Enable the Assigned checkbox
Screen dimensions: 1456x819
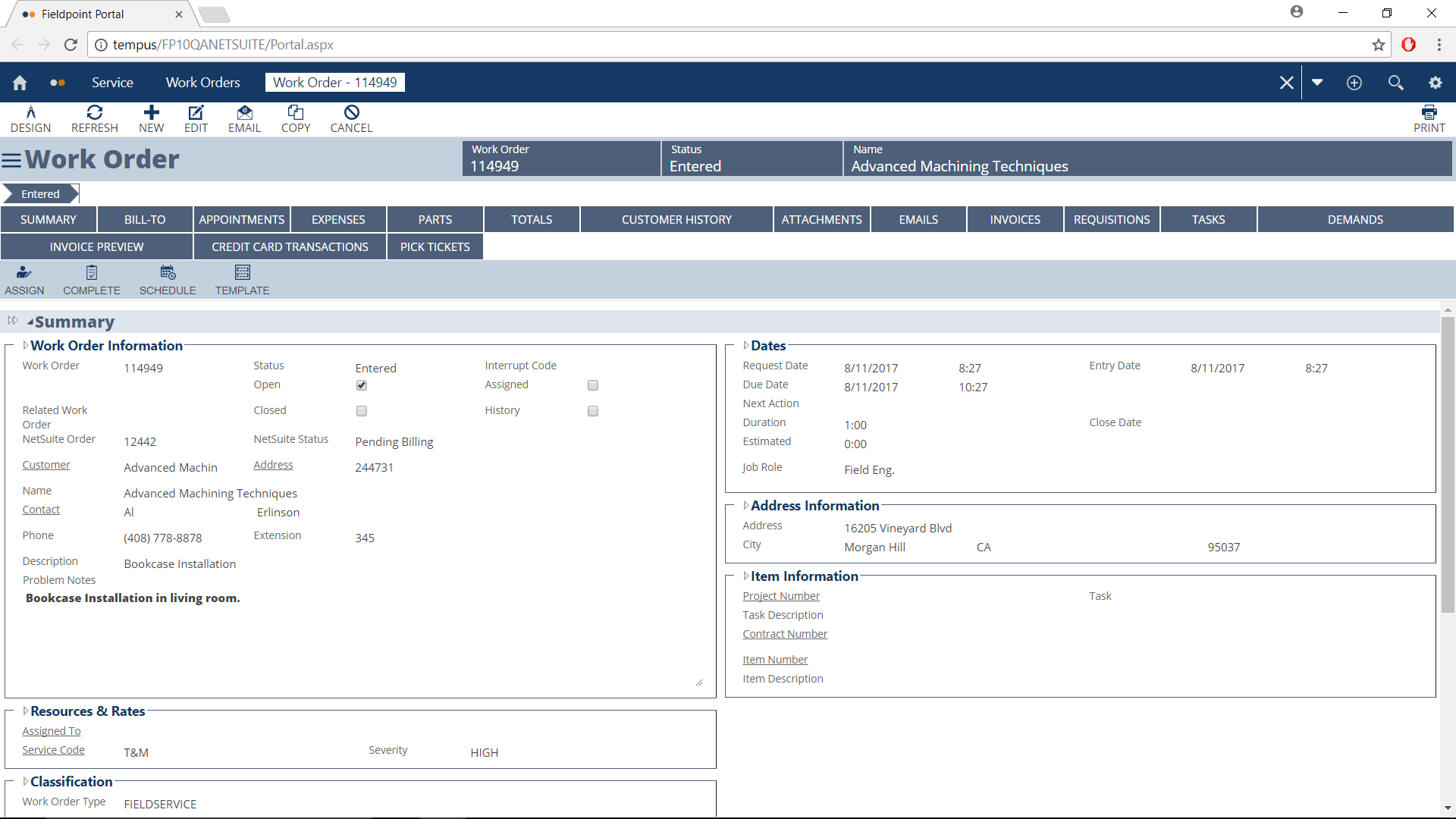593,385
